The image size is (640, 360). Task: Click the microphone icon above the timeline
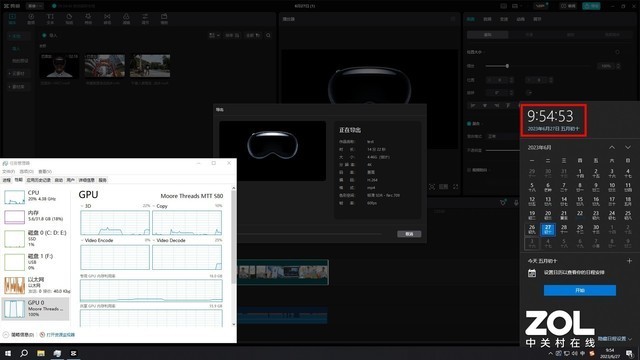coord(516,202)
